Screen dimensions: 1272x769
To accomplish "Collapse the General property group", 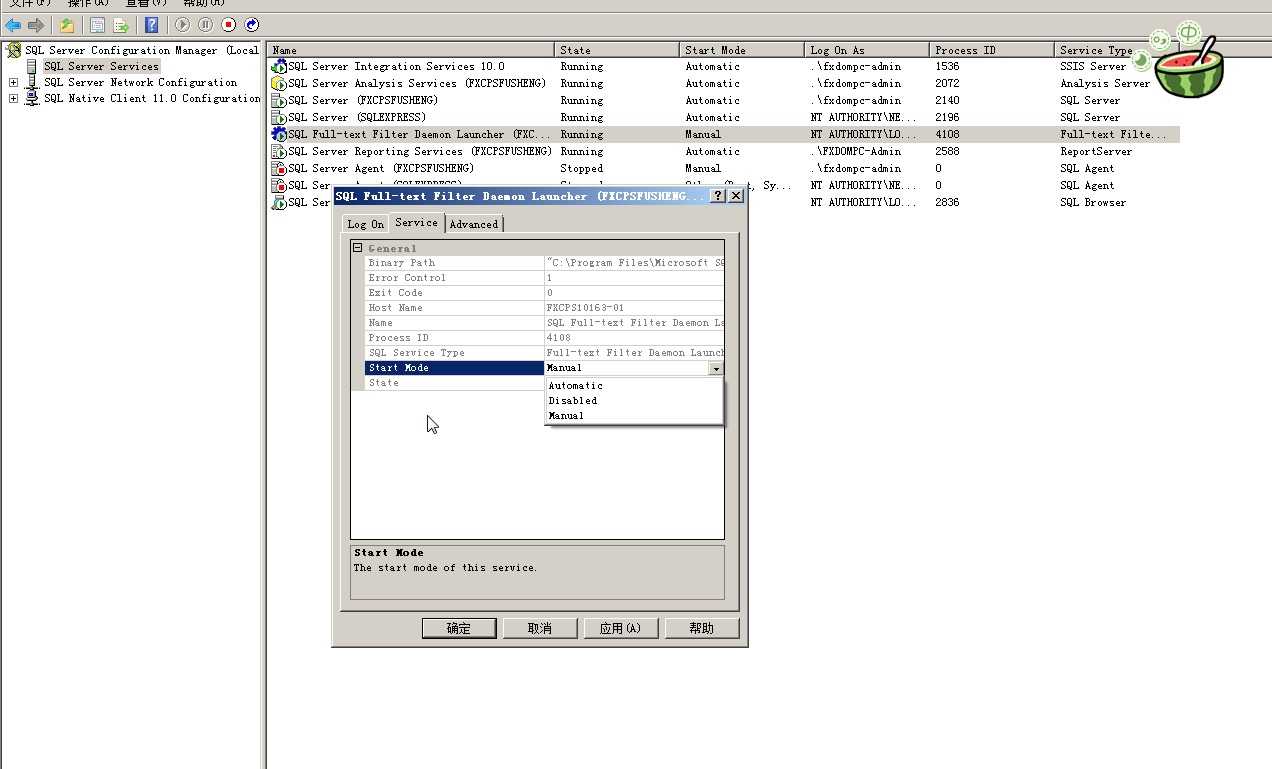I will pyautogui.click(x=358, y=248).
